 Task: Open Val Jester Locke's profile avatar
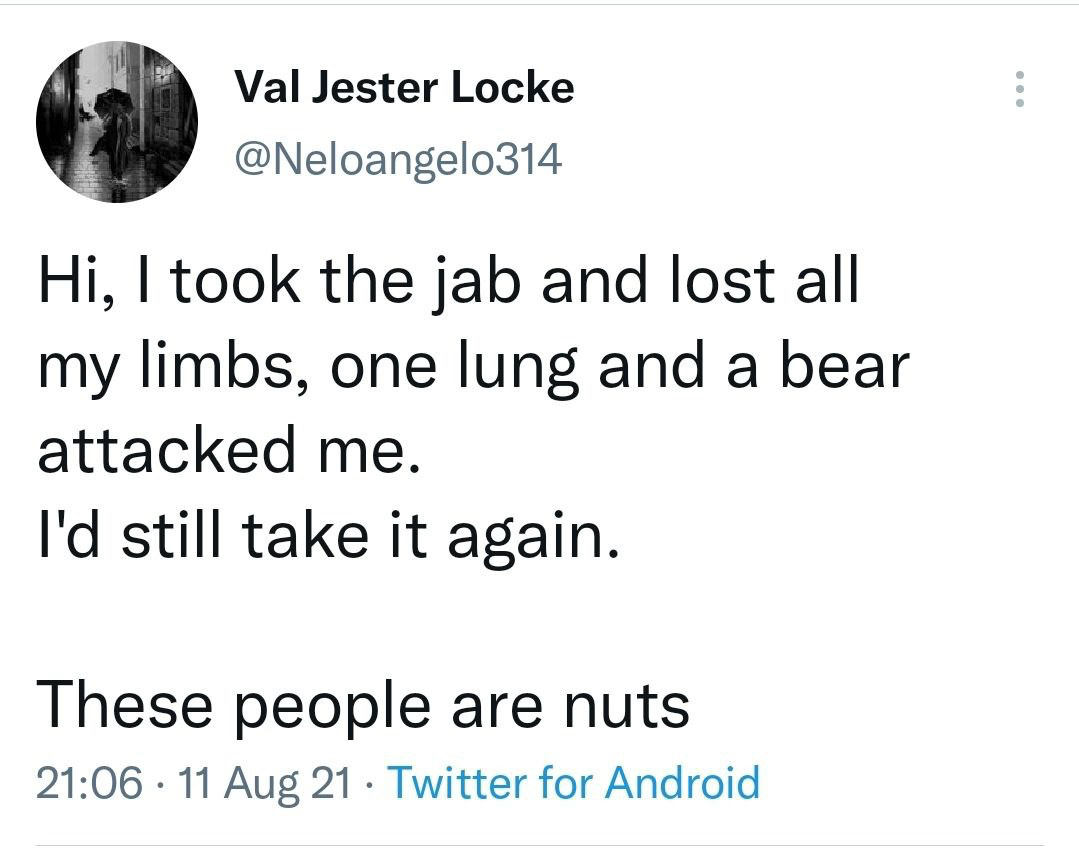pyautogui.click(x=117, y=122)
